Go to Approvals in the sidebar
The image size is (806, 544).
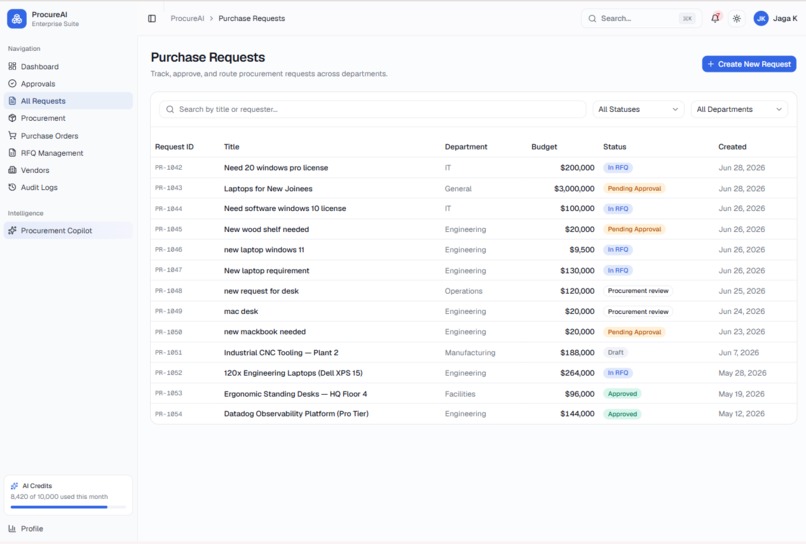coord(68,83)
